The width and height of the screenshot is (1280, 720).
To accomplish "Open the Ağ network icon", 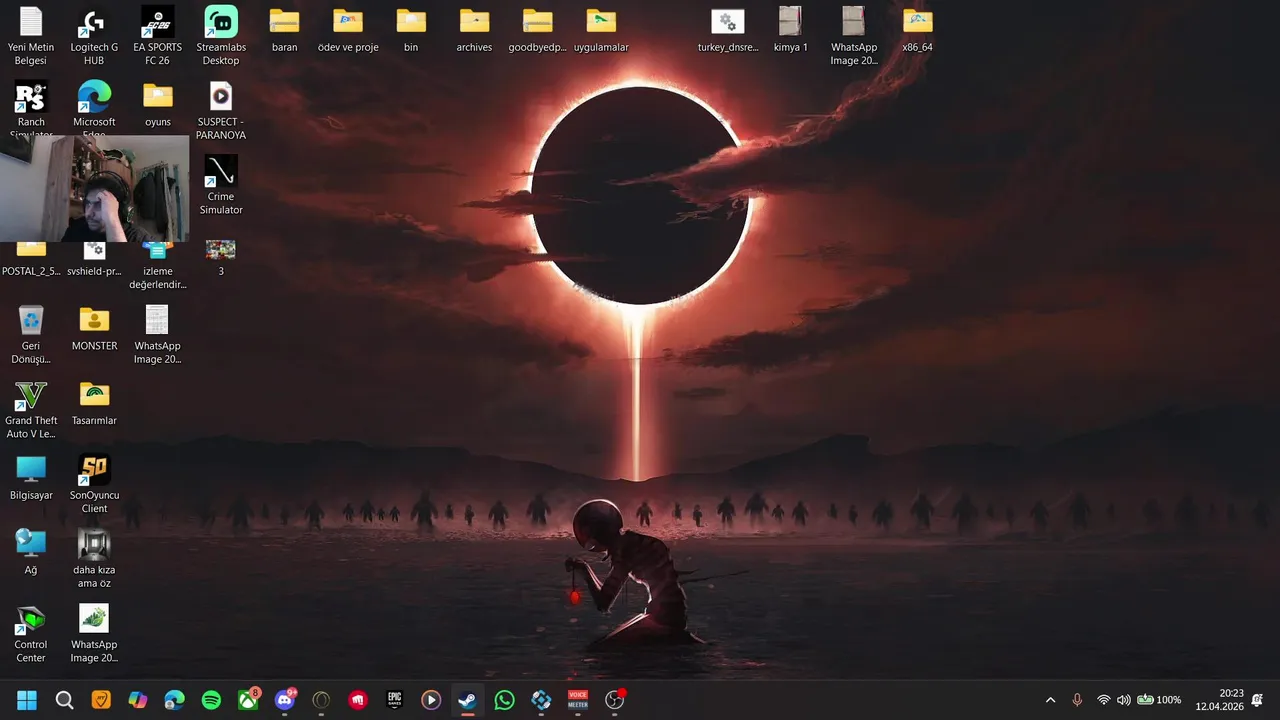I will (31, 553).
